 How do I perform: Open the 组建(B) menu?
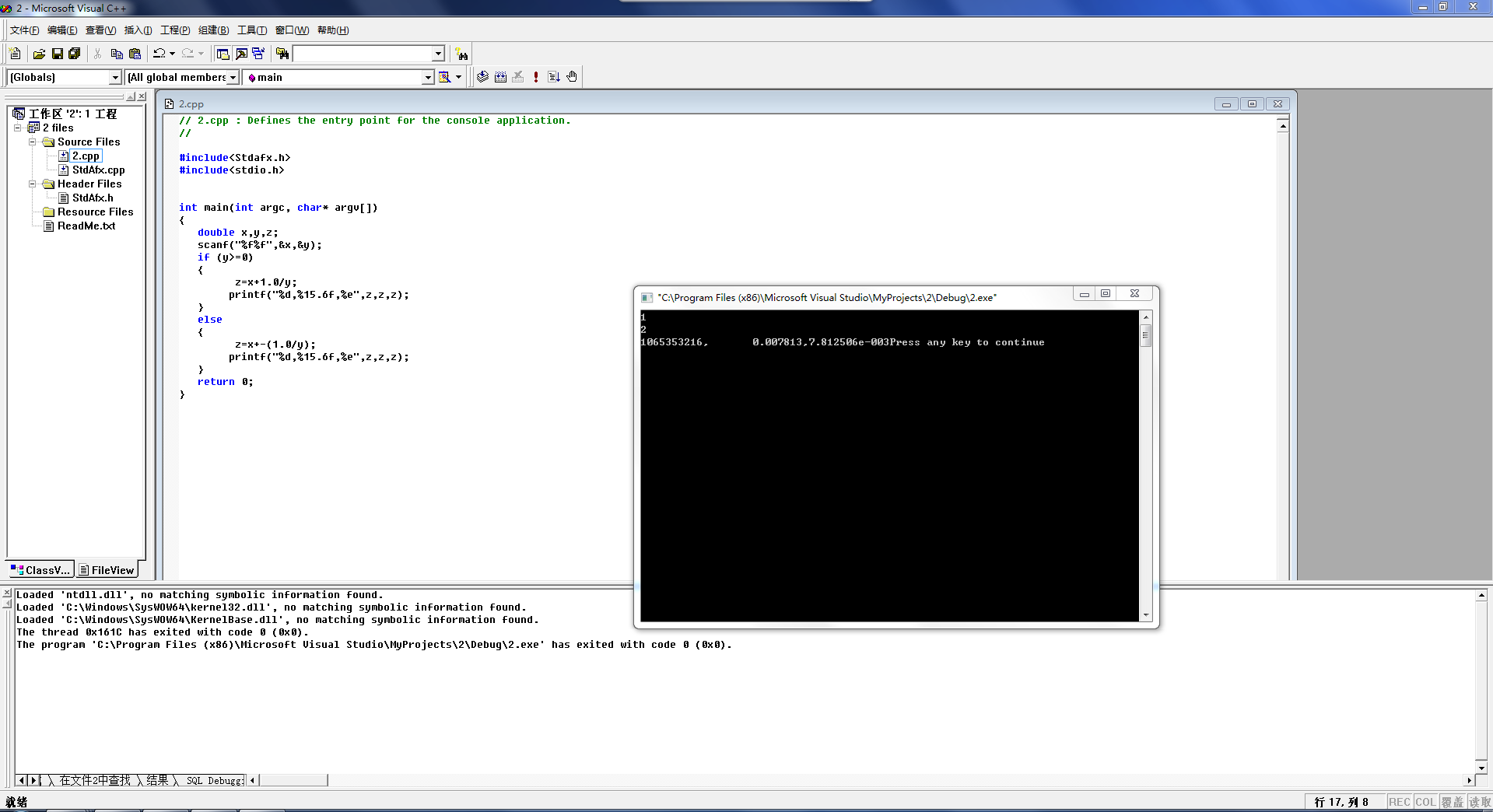point(213,30)
